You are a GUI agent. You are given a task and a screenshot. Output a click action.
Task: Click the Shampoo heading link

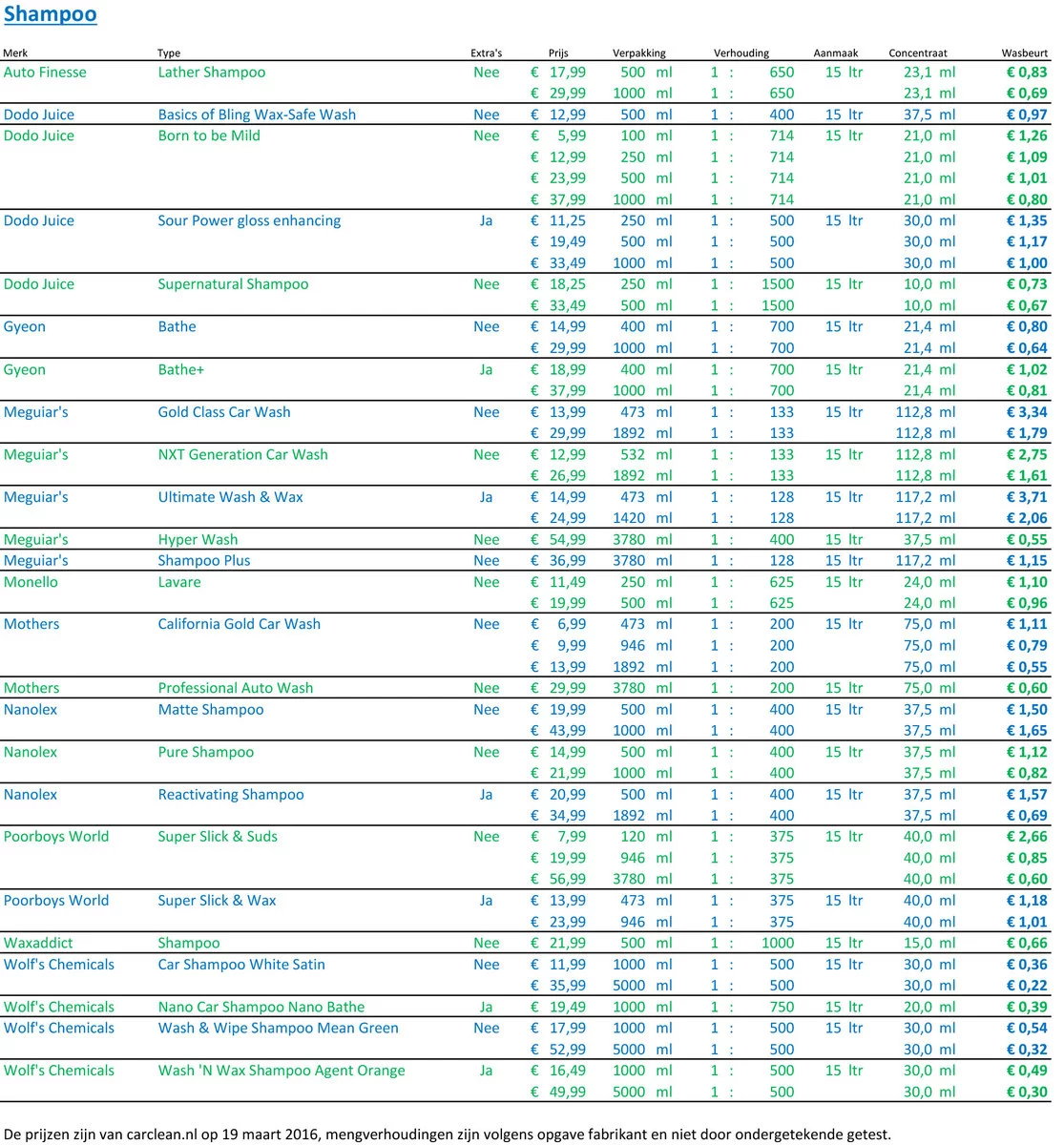(x=50, y=14)
